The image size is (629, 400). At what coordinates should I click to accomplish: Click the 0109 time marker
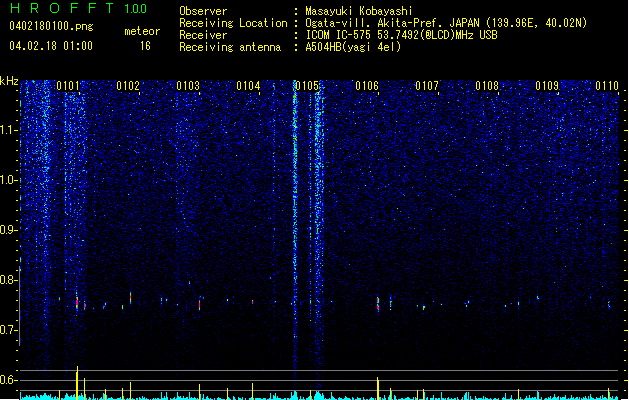click(547, 86)
